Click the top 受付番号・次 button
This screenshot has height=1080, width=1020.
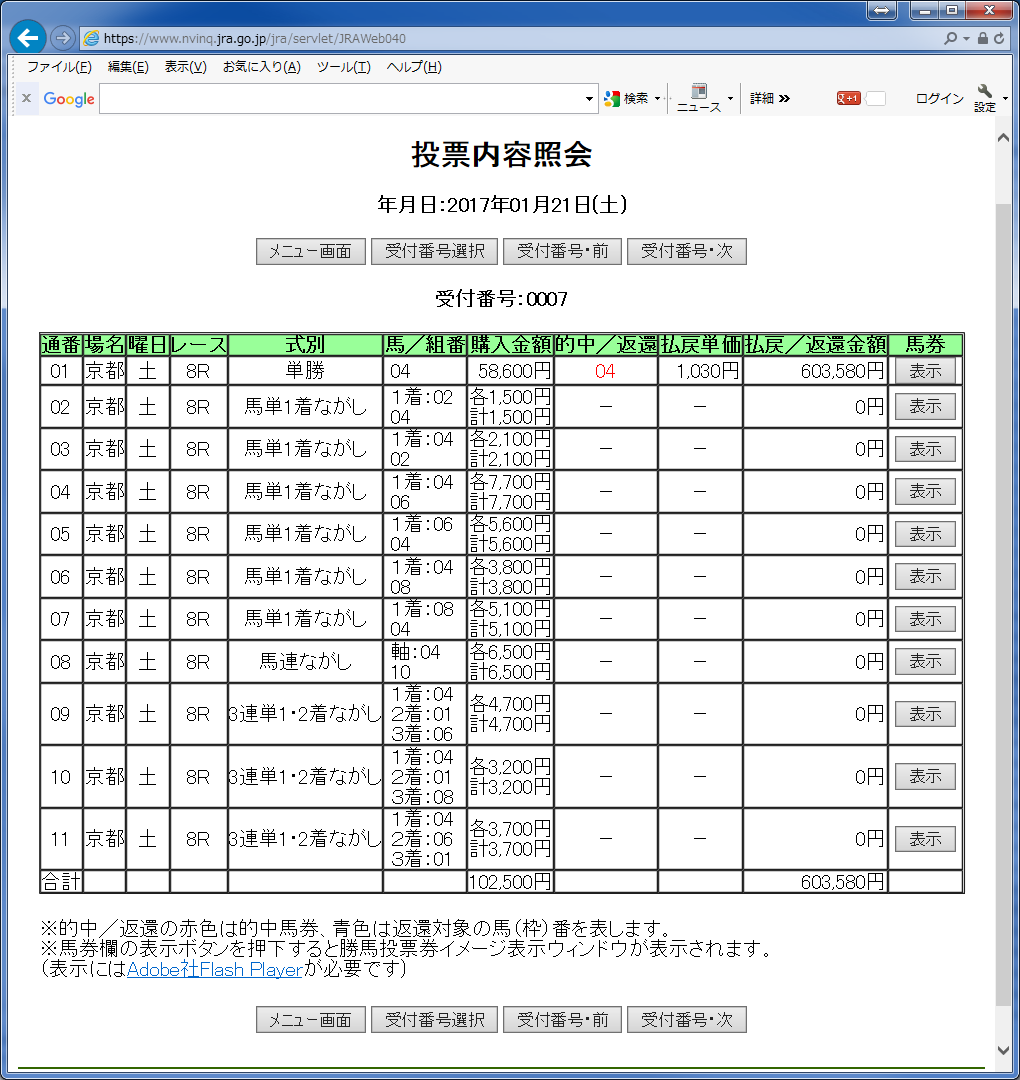point(687,251)
